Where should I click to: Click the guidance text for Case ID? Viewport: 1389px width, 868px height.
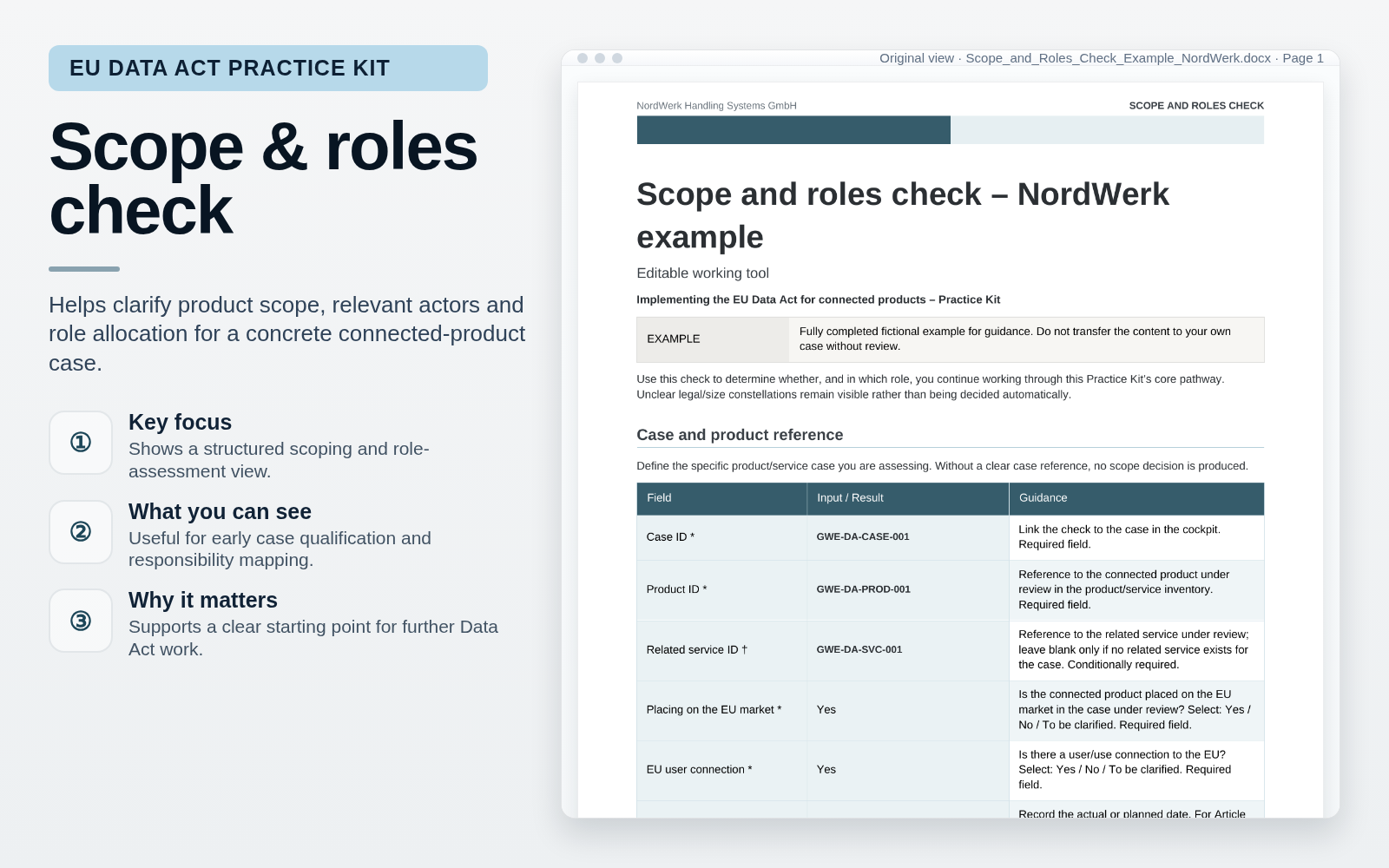1119,537
